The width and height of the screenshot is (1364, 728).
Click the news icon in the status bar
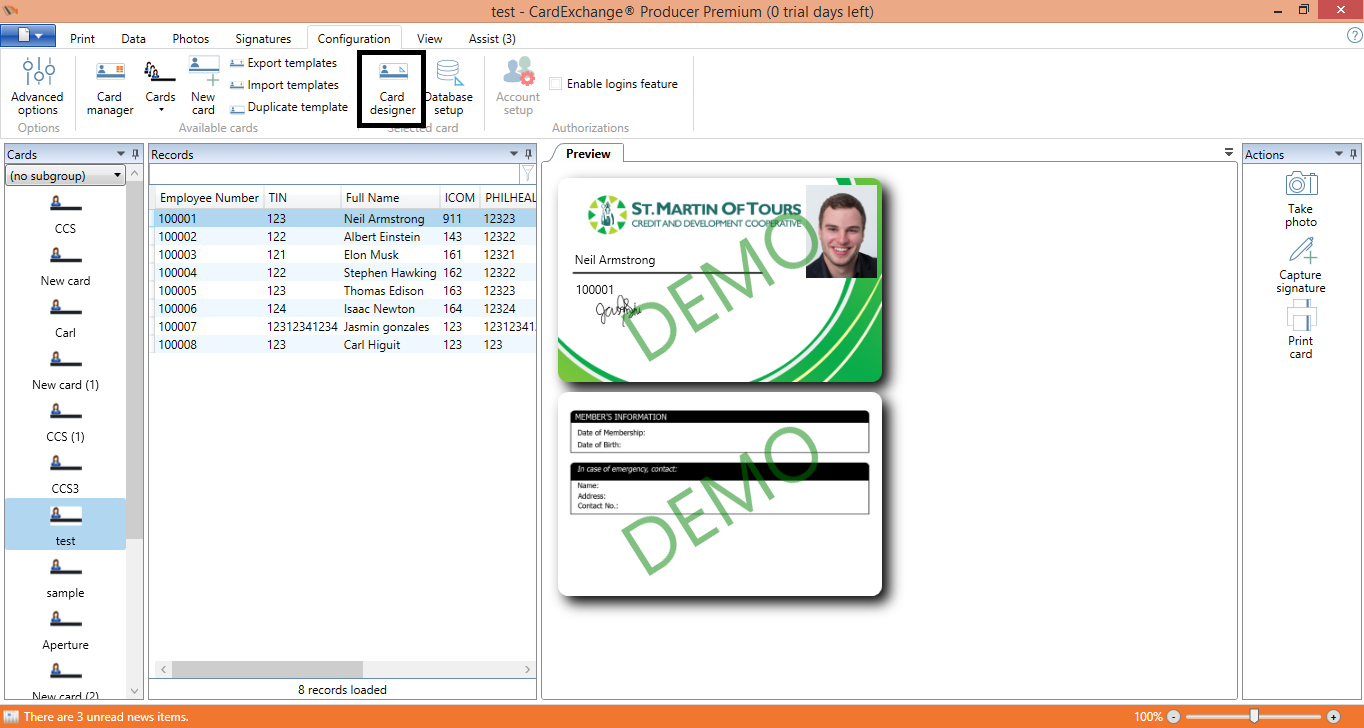tap(11, 717)
